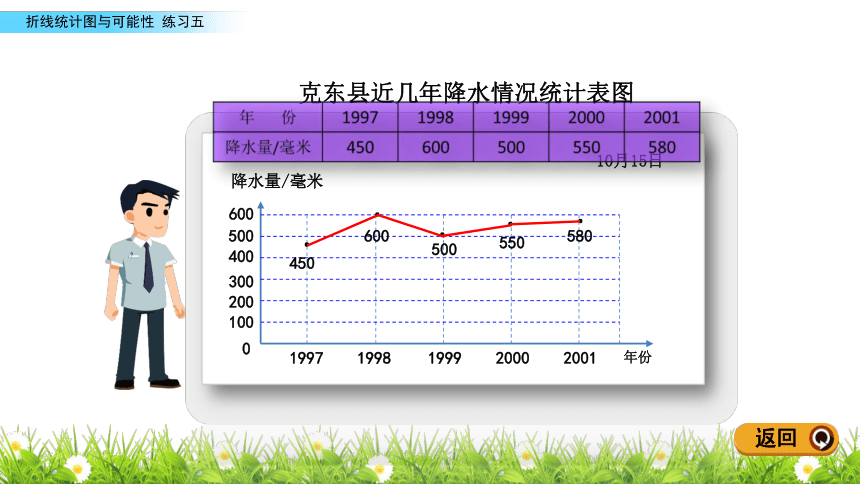Image resolution: width=860 pixels, height=484 pixels.
Task: Click the table row label 降水量/毫米
Action: [x=268, y=147]
